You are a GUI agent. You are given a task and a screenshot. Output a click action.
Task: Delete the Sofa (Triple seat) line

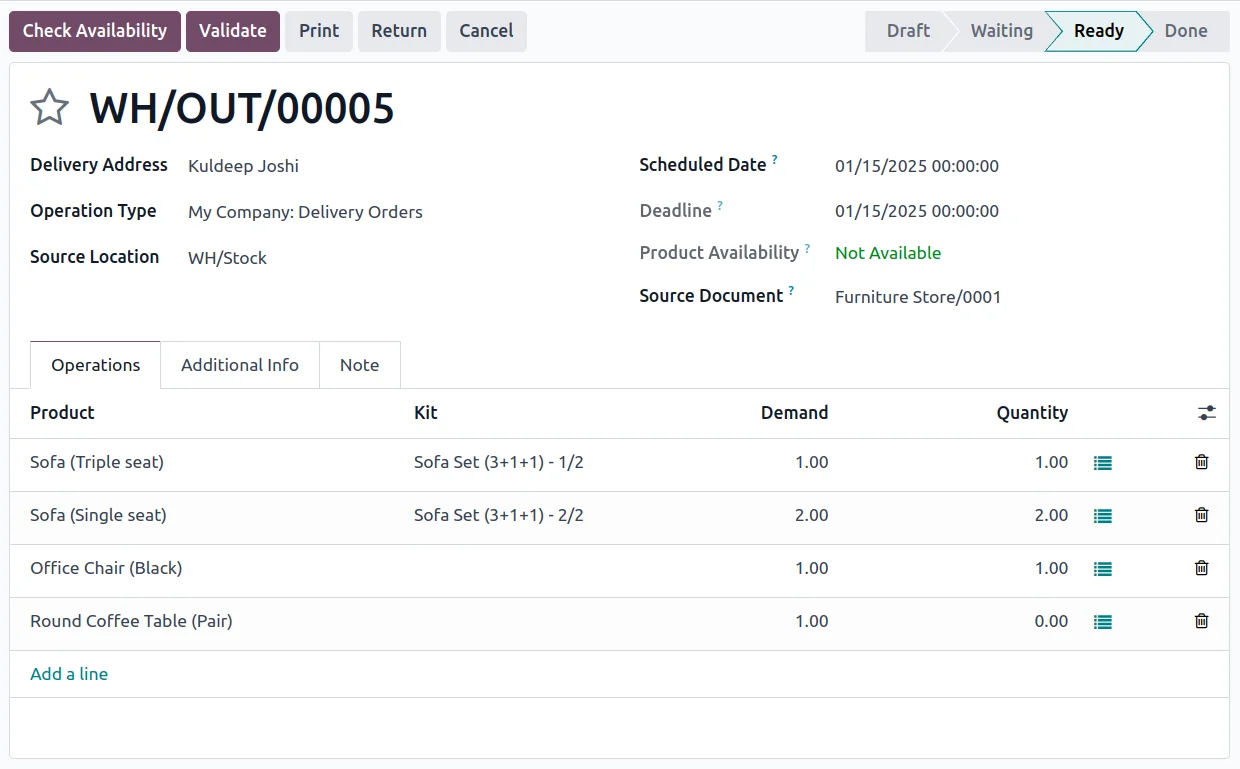click(1201, 462)
